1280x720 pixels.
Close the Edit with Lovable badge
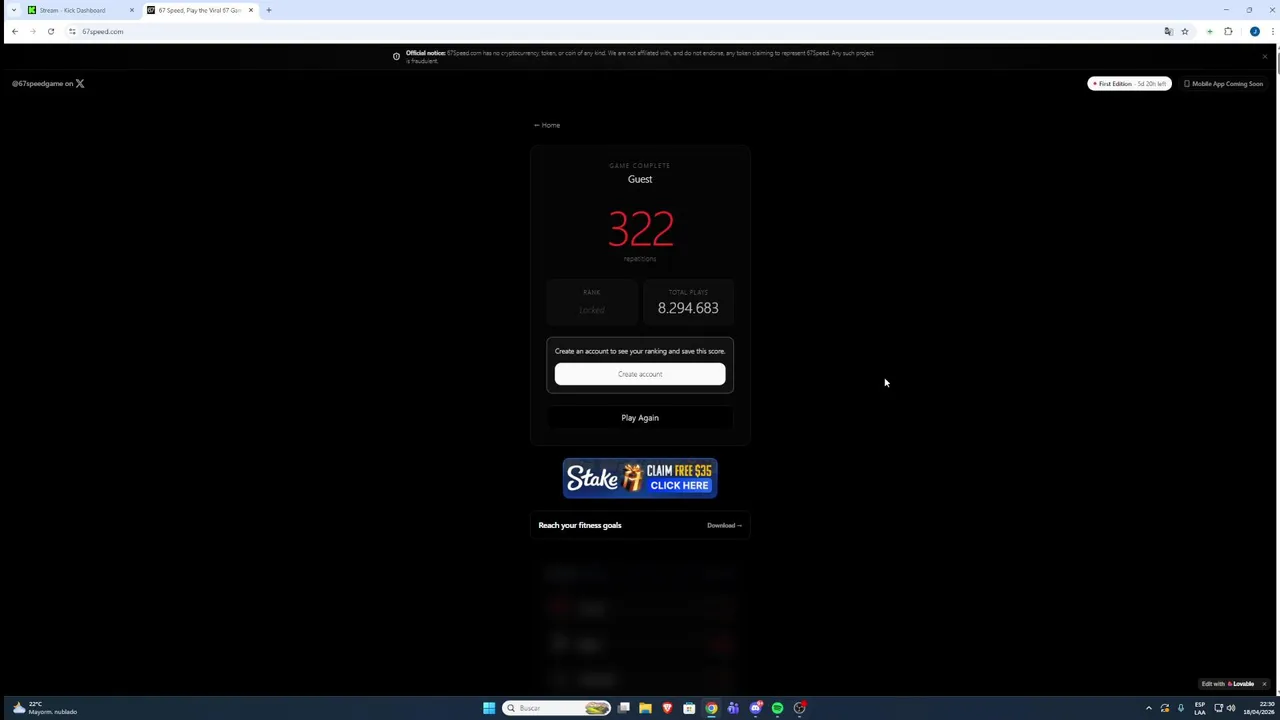1264,684
